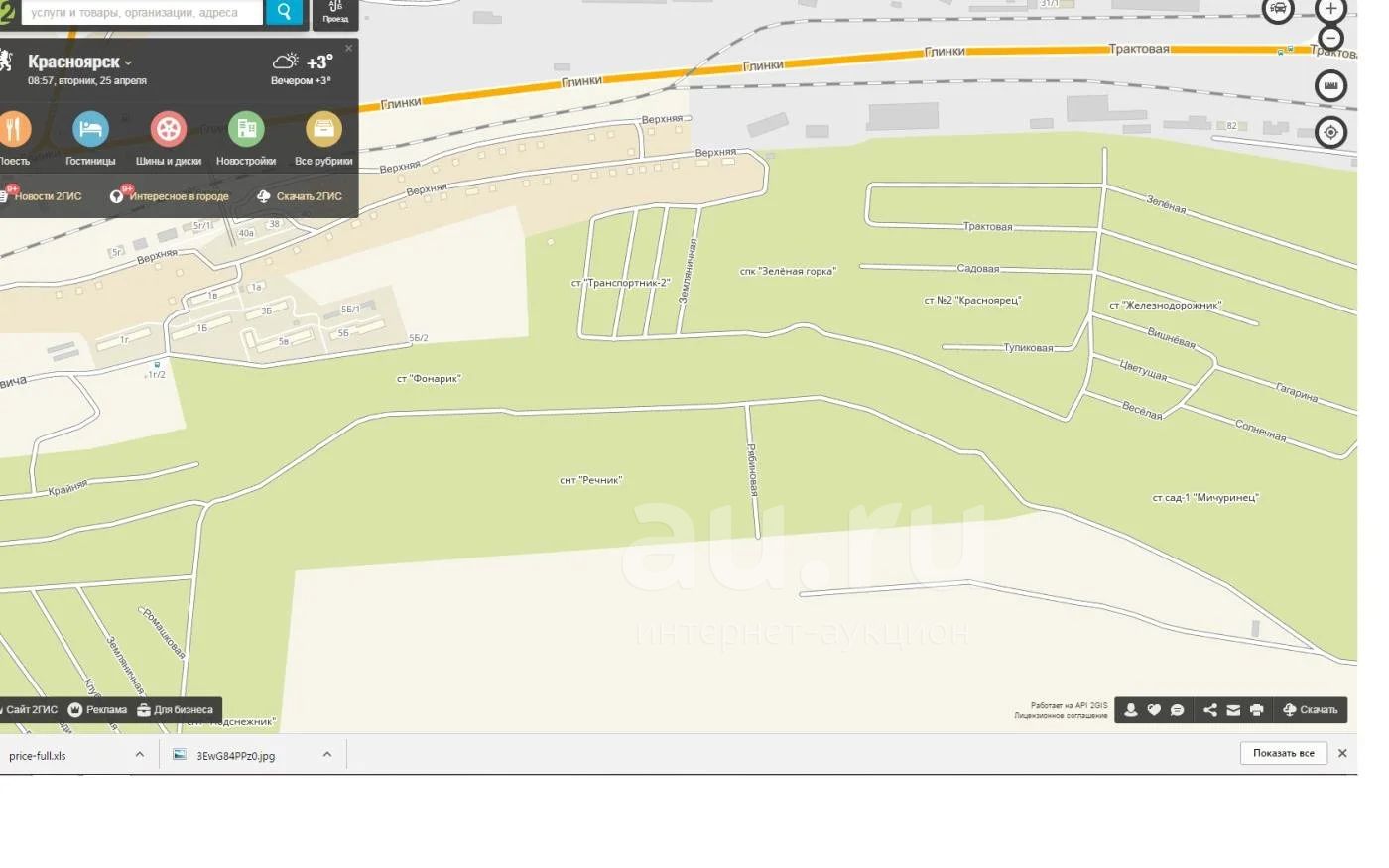Image resolution: width=1389 pixels, height=868 pixels.
Task: Click the user profile icon
Action: (1130, 710)
